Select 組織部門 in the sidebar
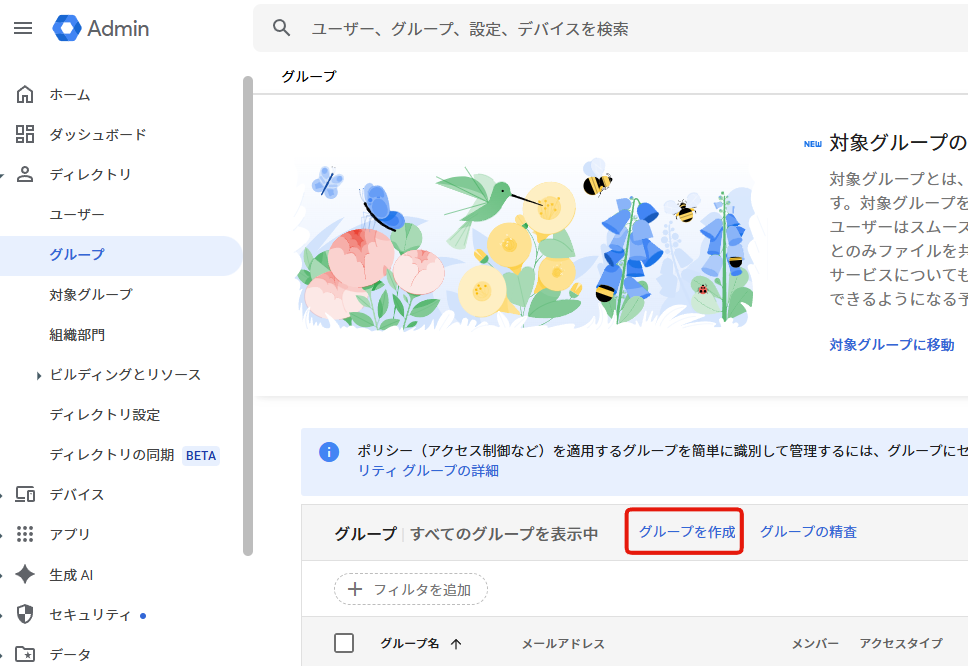 click(x=77, y=335)
